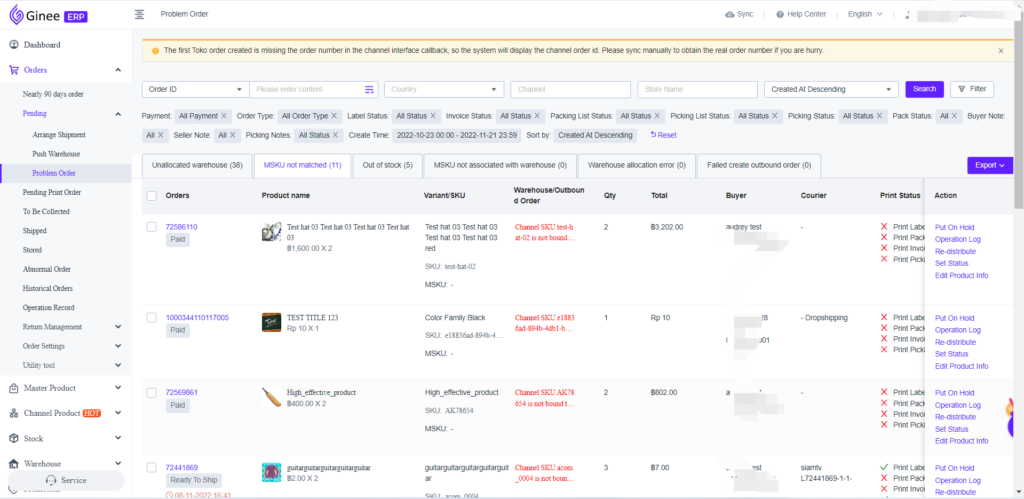Image resolution: width=1024 pixels, height=499 pixels.
Task: Open the English language dropdown
Action: coord(865,14)
